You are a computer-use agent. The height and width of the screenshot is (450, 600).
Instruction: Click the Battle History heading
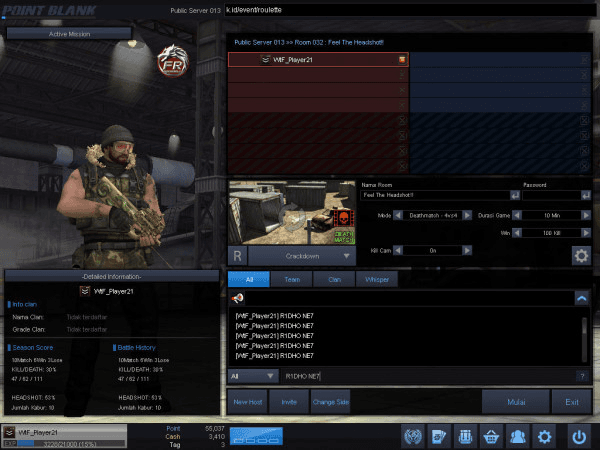coord(136,347)
